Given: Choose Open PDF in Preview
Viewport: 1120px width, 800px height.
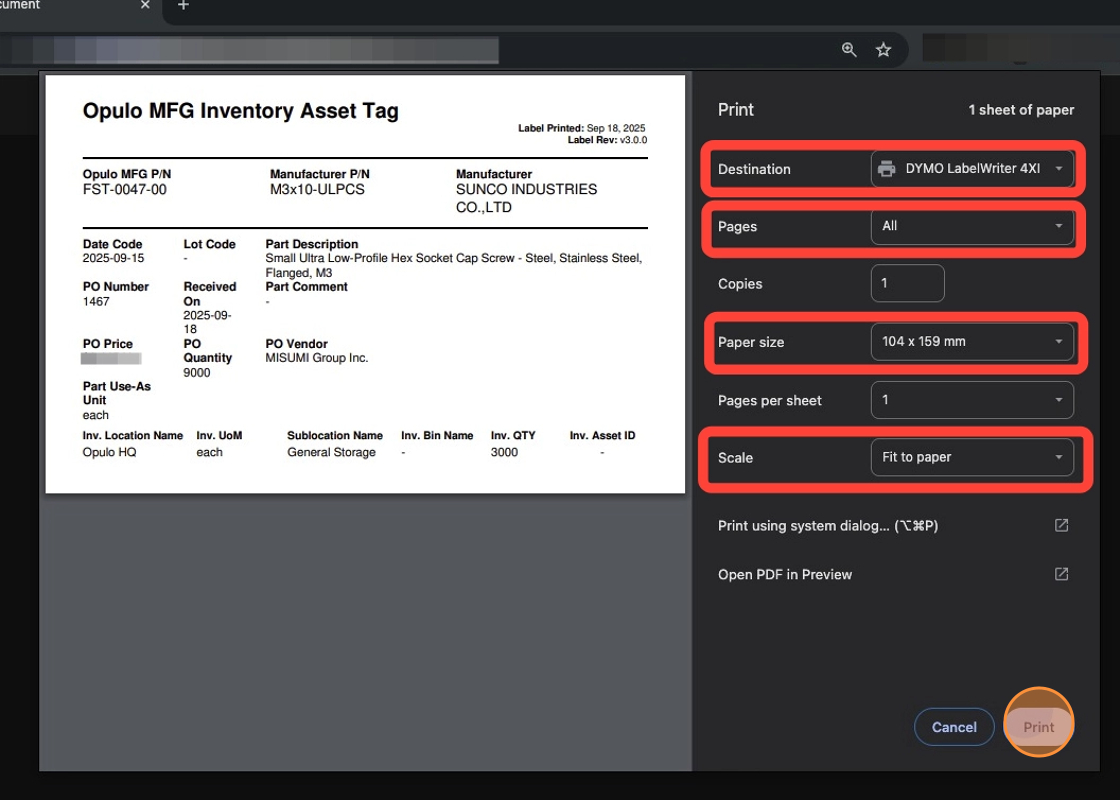Looking at the screenshot, I should (785, 574).
